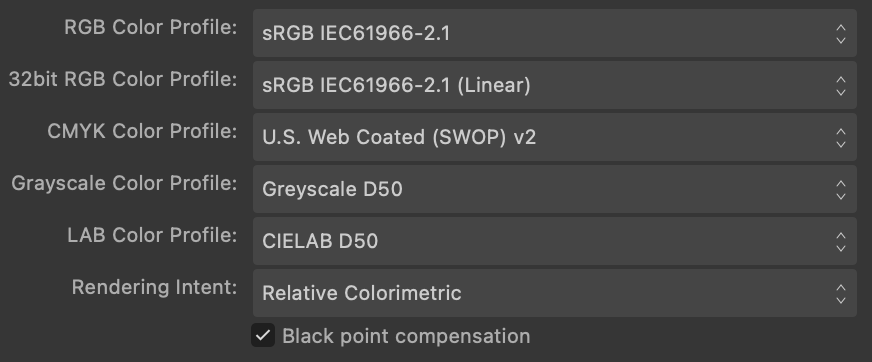Click the Grayscale Color Profile label

pyautogui.click(x=124, y=184)
